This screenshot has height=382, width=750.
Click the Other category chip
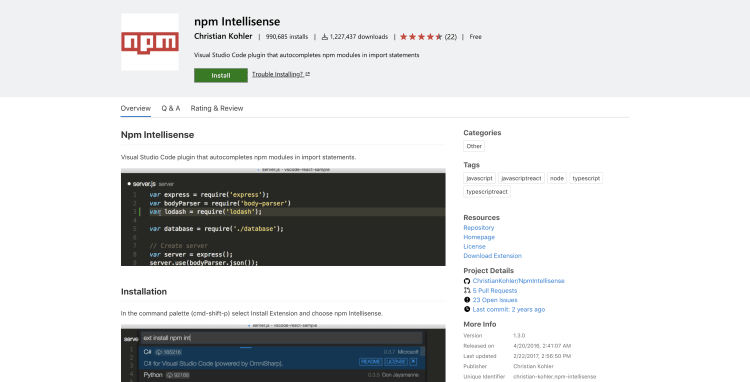474,146
